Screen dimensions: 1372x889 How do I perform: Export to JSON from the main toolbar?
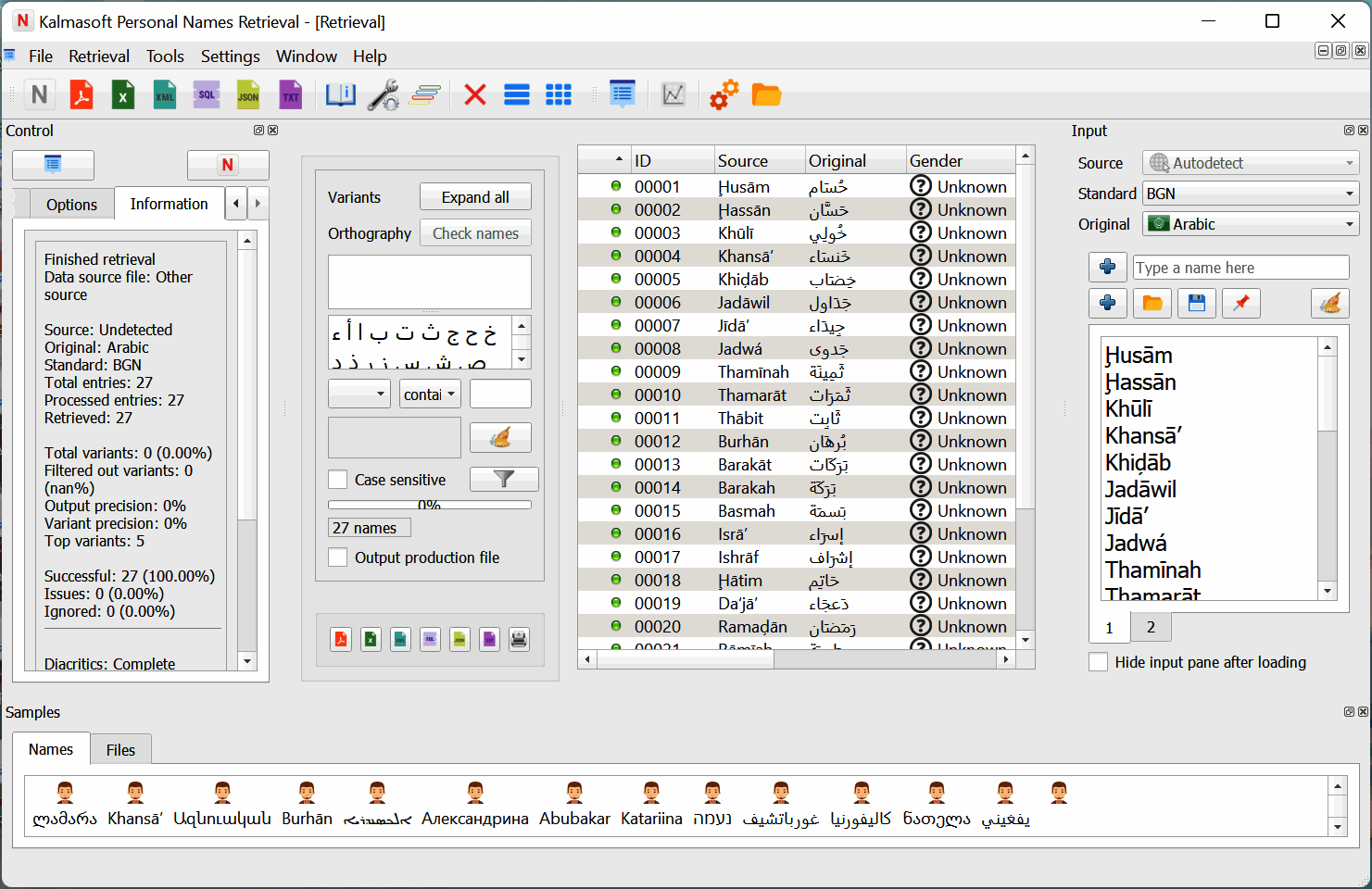pos(248,94)
